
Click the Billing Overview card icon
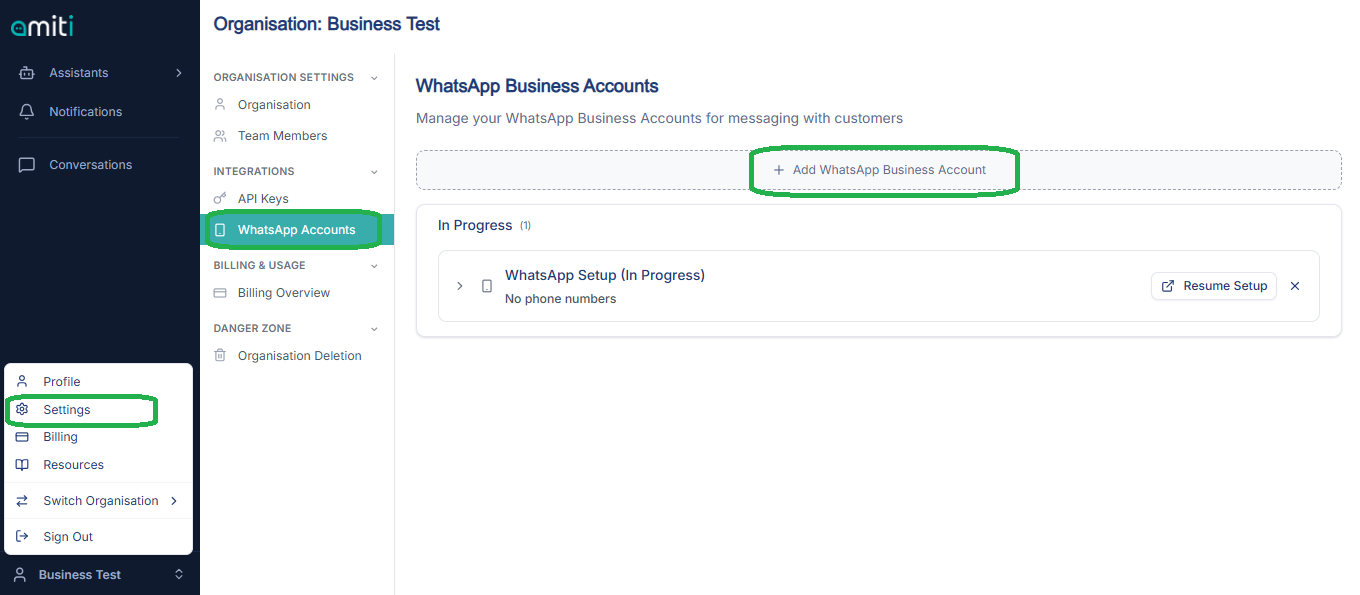tap(220, 293)
